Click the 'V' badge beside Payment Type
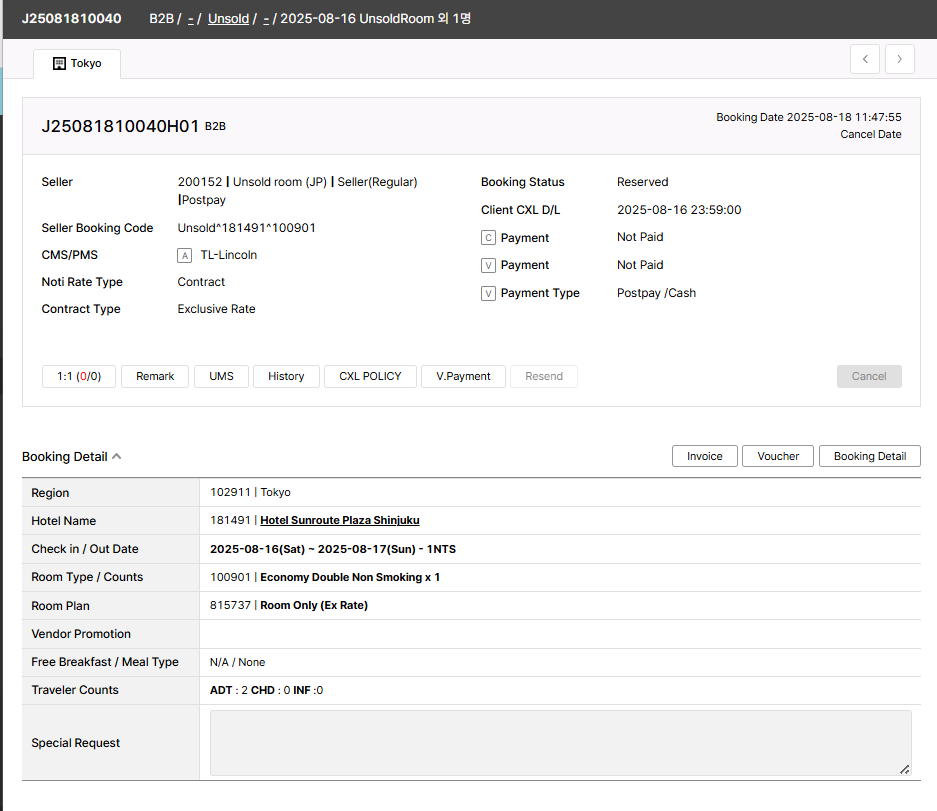This screenshot has height=811, width=937. [x=488, y=293]
